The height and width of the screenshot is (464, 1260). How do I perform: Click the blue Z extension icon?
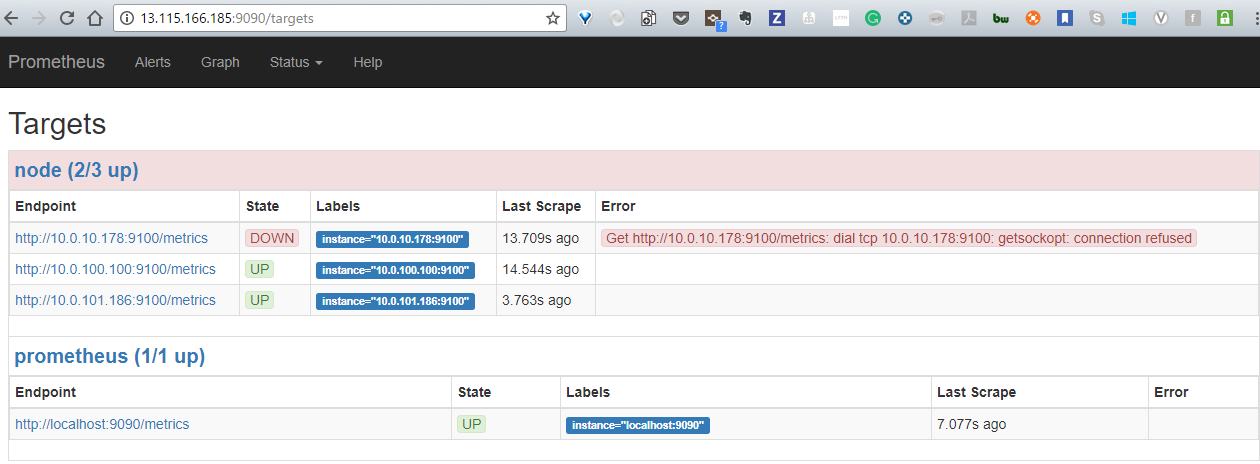pyautogui.click(x=777, y=18)
